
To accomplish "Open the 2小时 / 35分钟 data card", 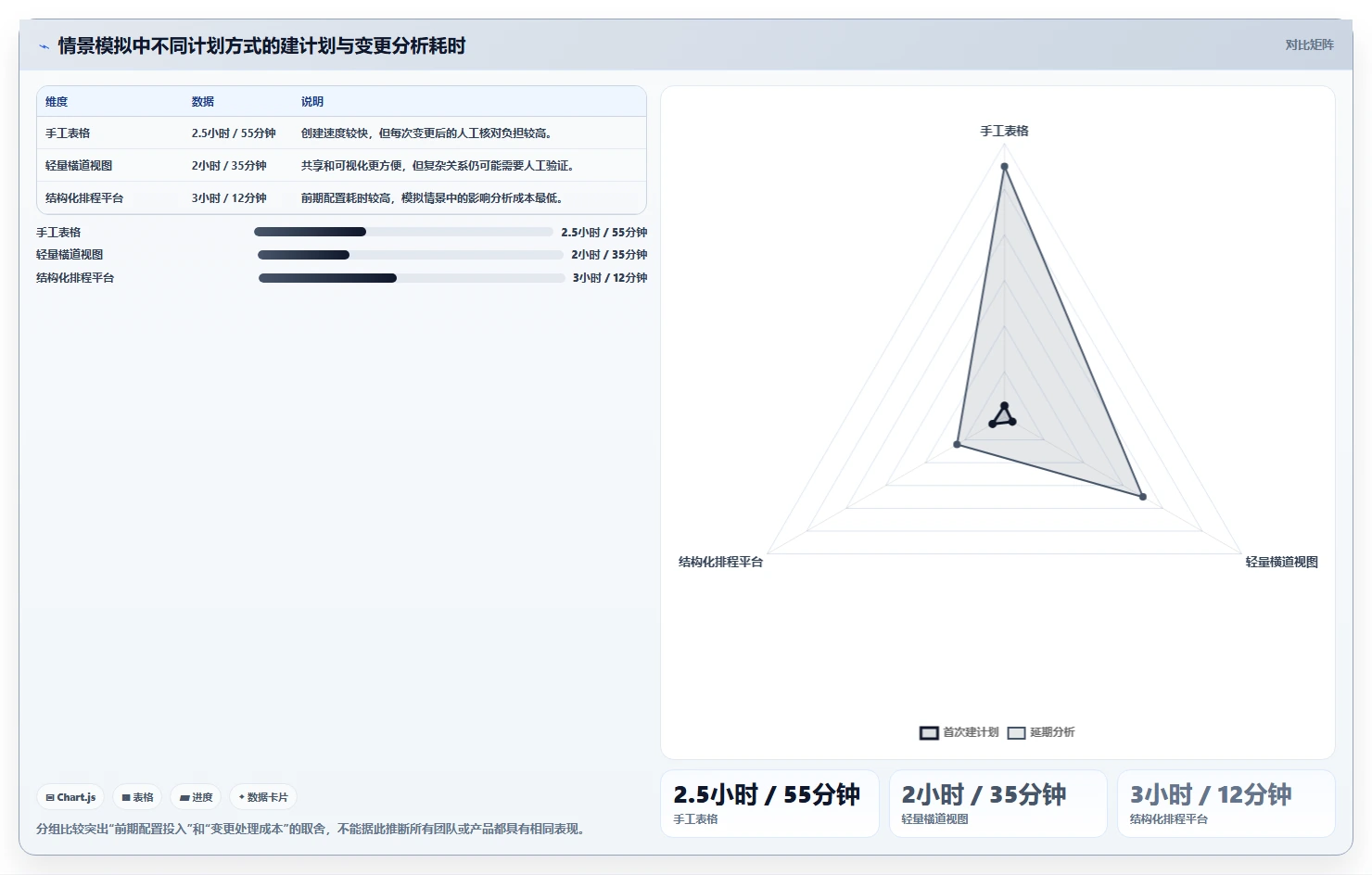I will (x=998, y=804).
